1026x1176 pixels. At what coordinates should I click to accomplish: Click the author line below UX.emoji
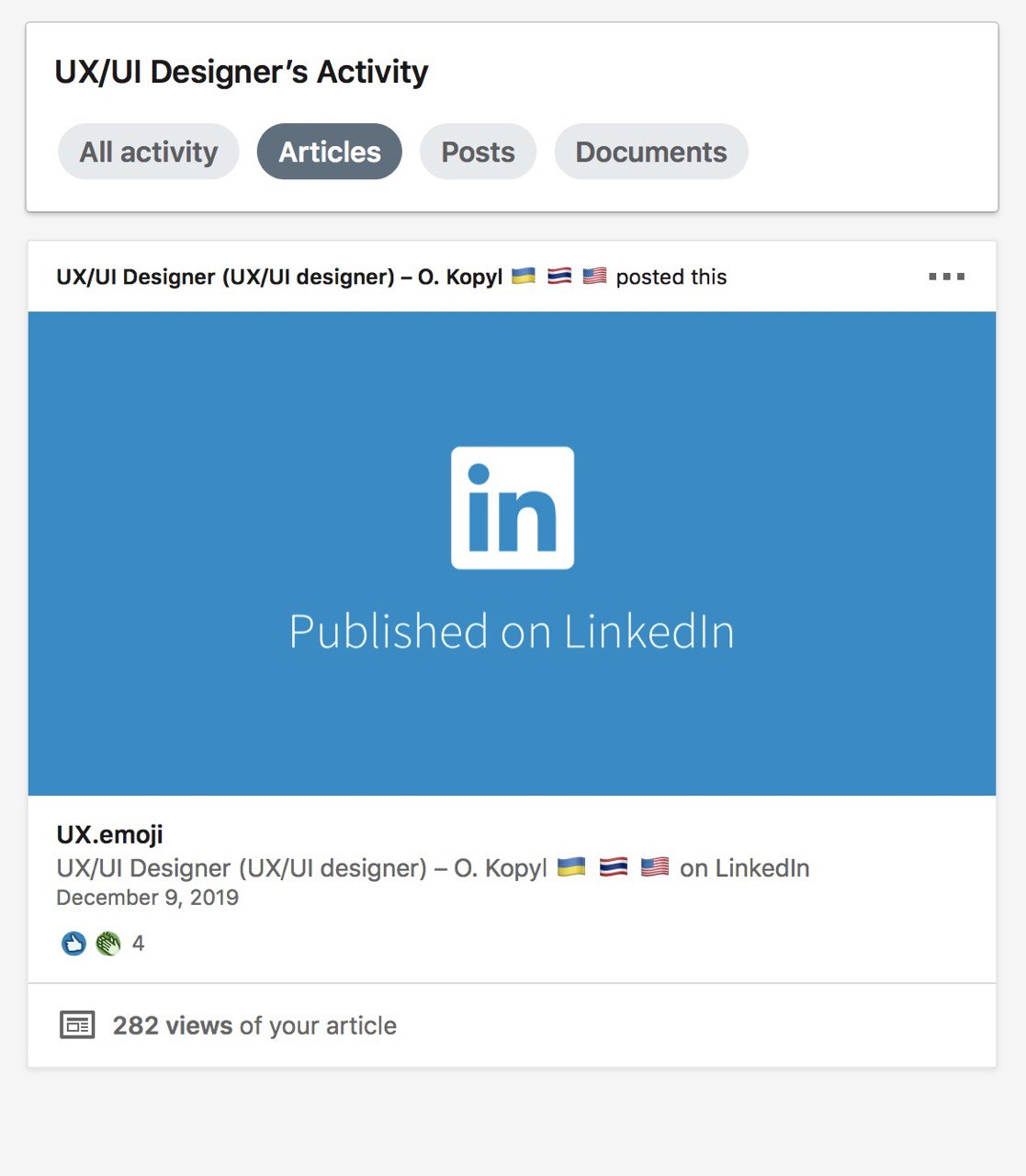click(x=301, y=868)
